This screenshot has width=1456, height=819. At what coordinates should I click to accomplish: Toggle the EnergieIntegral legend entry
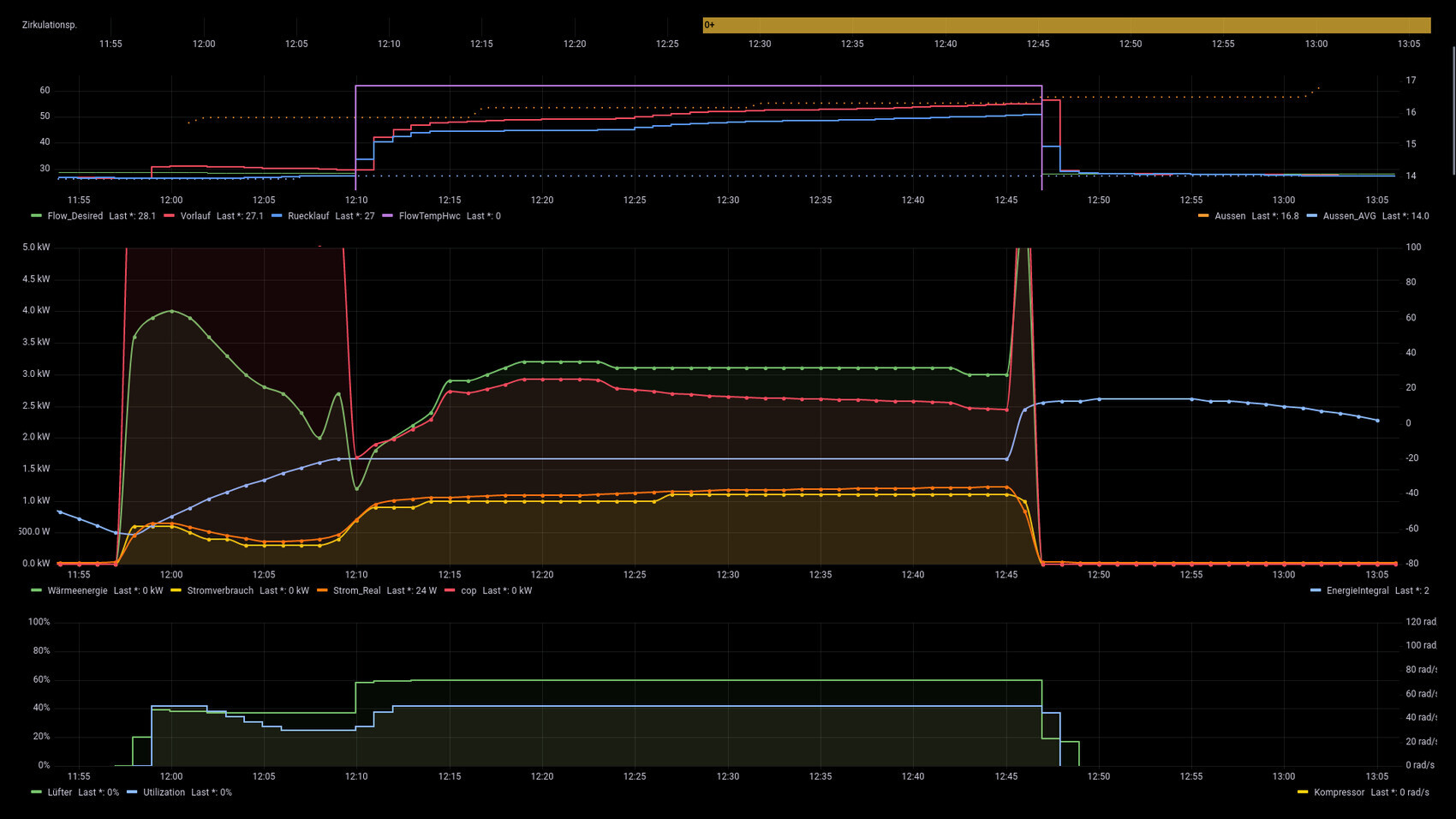tap(1358, 590)
